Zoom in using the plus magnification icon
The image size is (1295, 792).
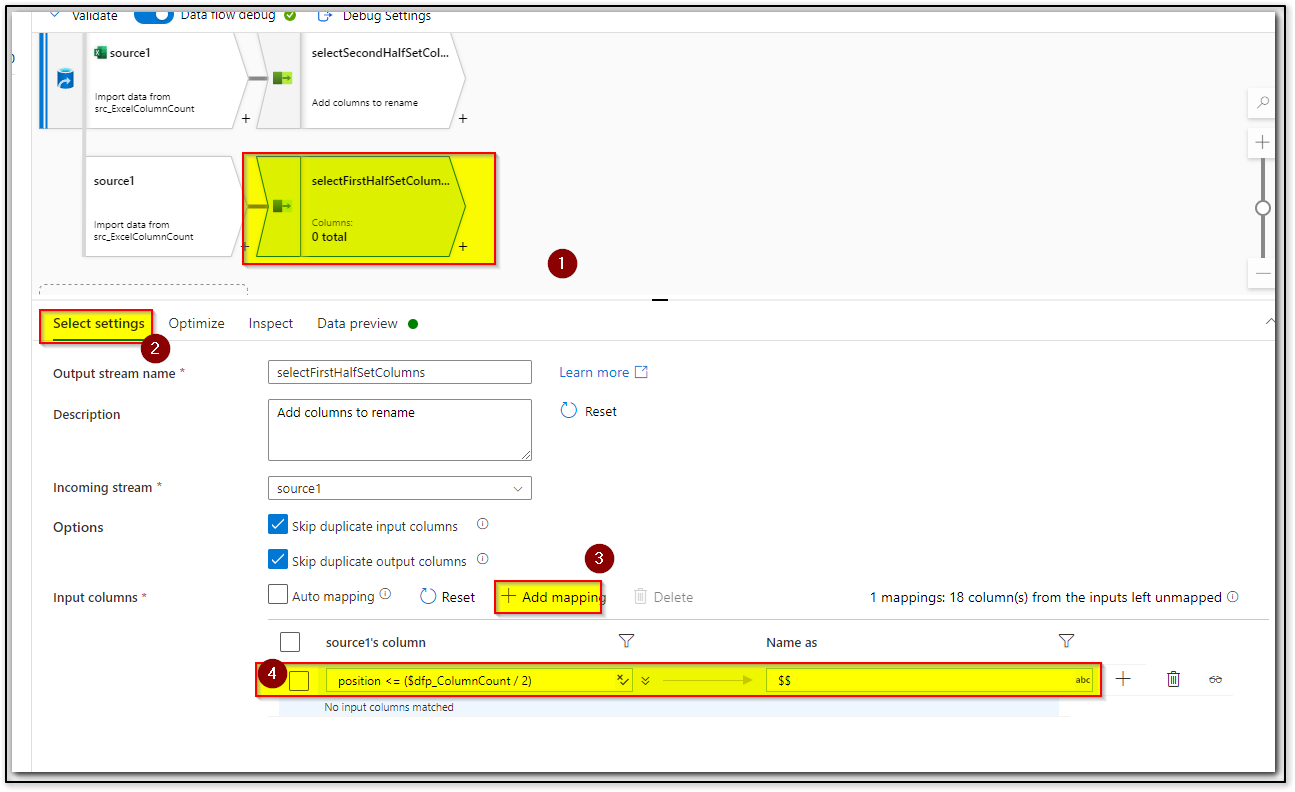[1262, 142]
